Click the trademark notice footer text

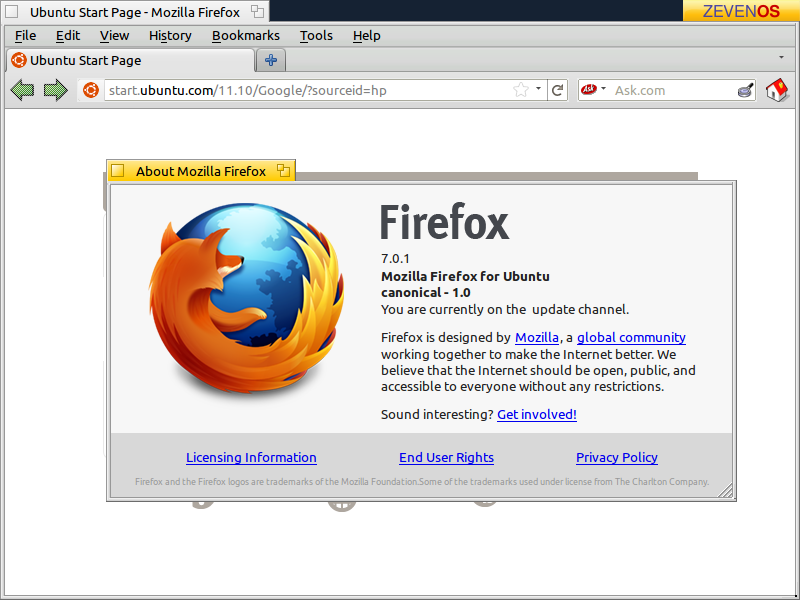(422, 482)
